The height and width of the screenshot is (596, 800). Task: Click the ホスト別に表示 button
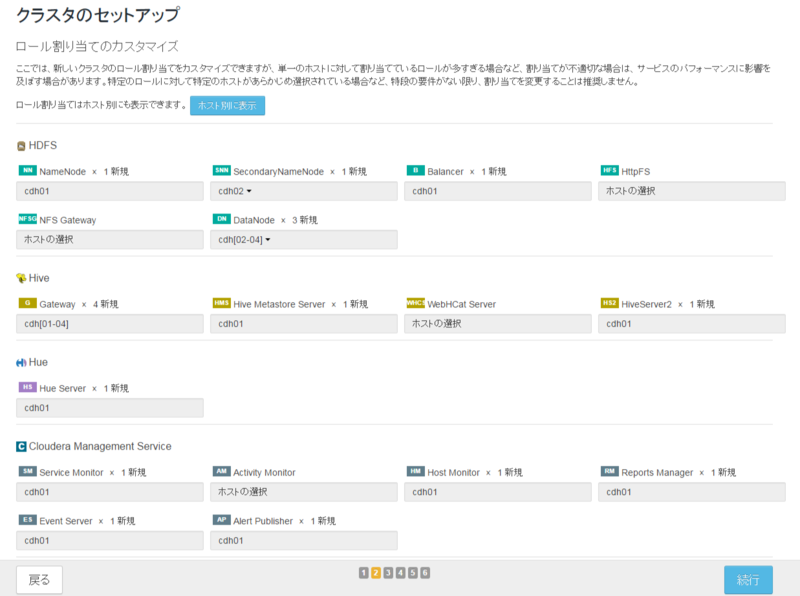(228, 106)
